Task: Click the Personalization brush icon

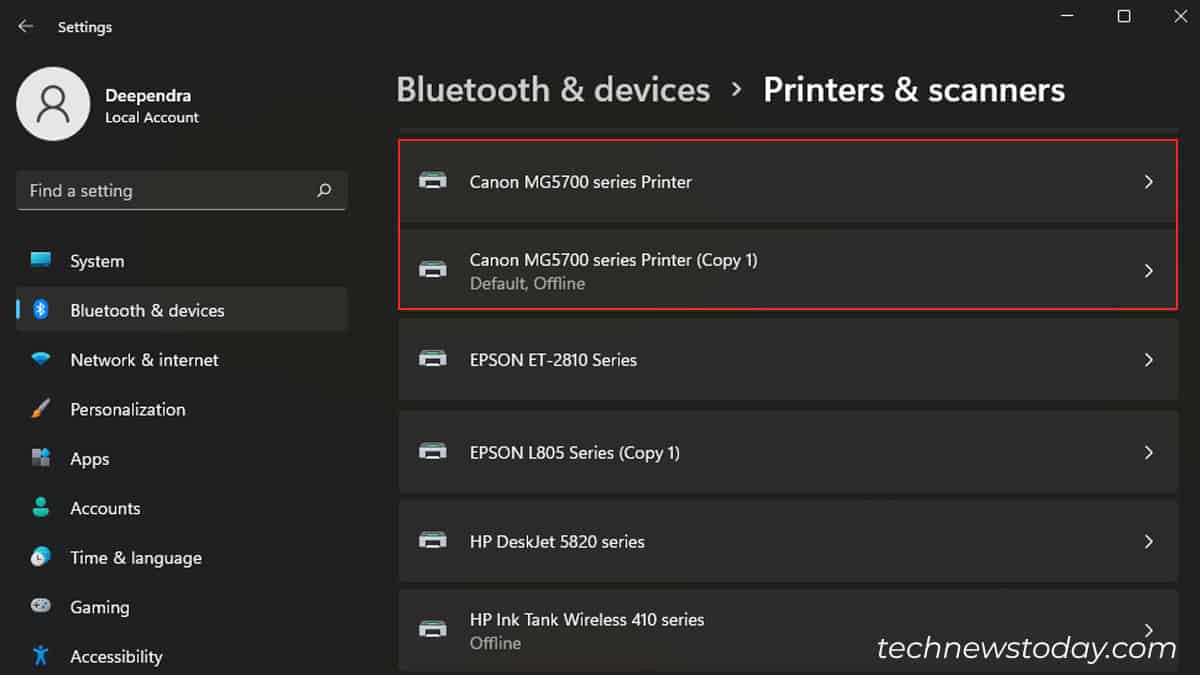Action: (41, 409)
